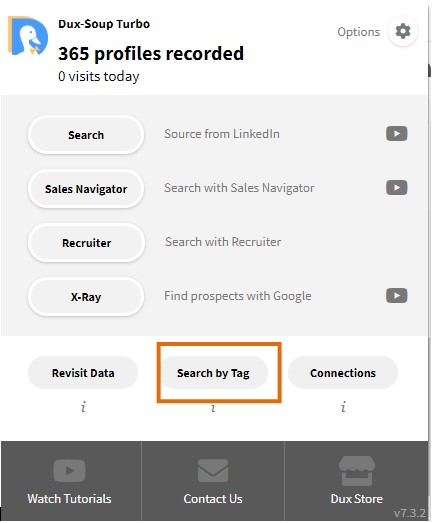The height and width of the screenshot is (523, 432).
Task: Click the 365 profiles recorded heading
Action: (151, 53)
